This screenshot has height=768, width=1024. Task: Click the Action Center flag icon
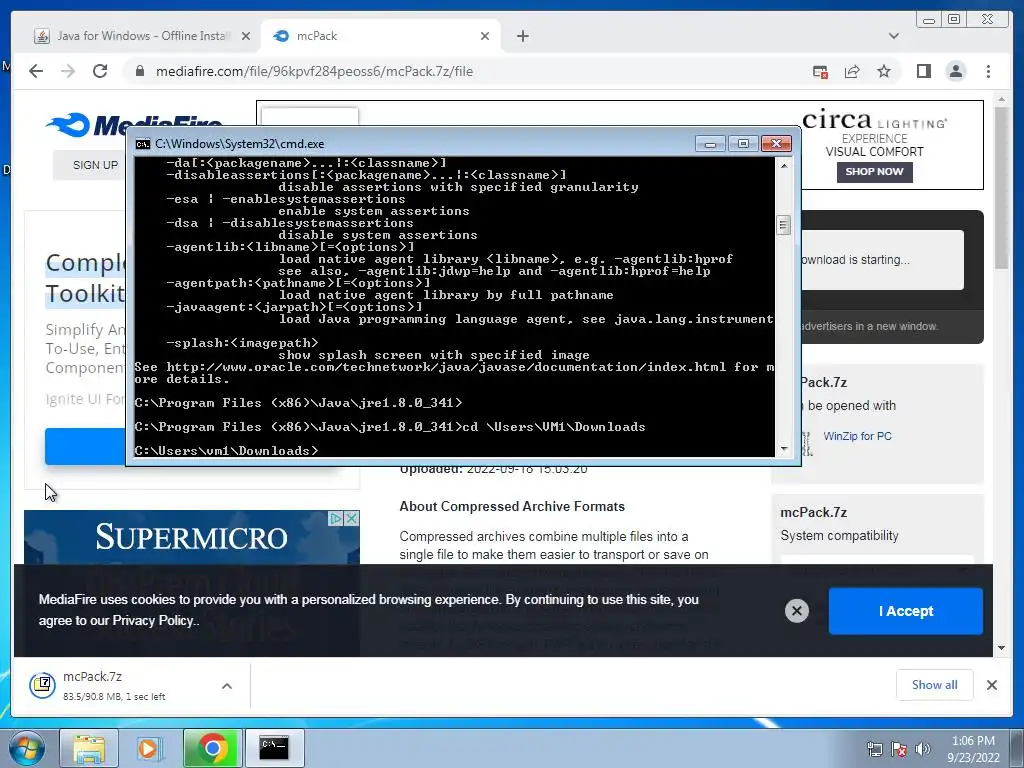pyautogui.click(x=899, y=749)
